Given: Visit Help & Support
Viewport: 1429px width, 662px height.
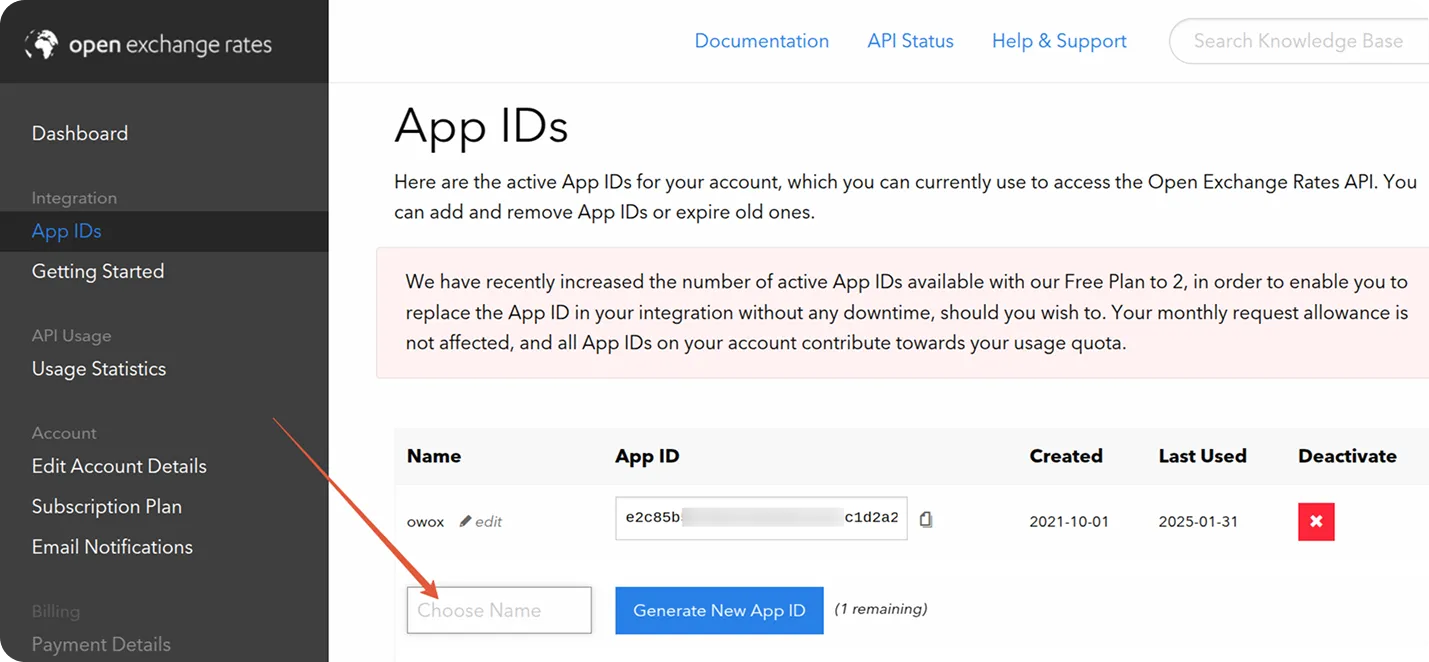Looking at the screenshot, I should point(1059,41).
